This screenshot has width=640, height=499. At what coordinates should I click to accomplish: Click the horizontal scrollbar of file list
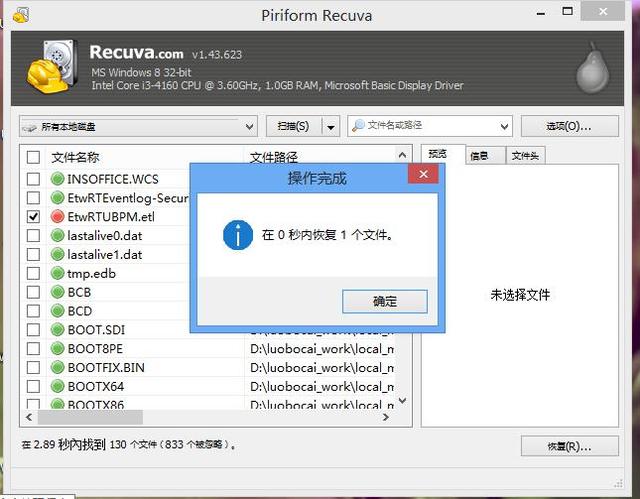pyautogui.click(x=200, y=417)
